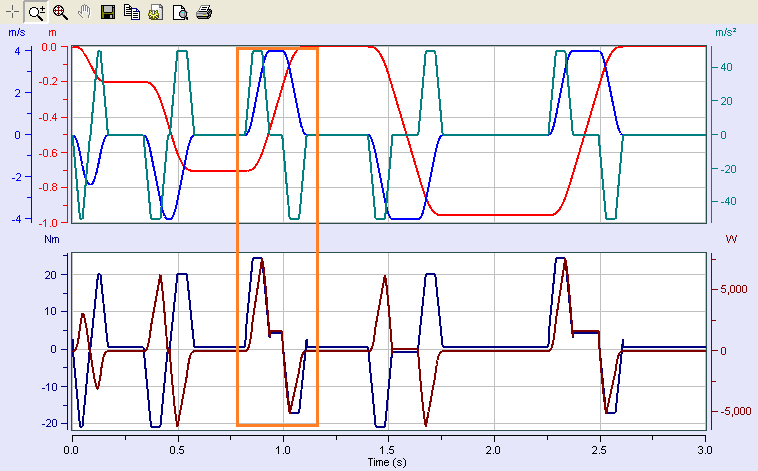Screen dimensions: 758x471
Task: Print the chart using the printer icon
Action: tap(204, 12)
